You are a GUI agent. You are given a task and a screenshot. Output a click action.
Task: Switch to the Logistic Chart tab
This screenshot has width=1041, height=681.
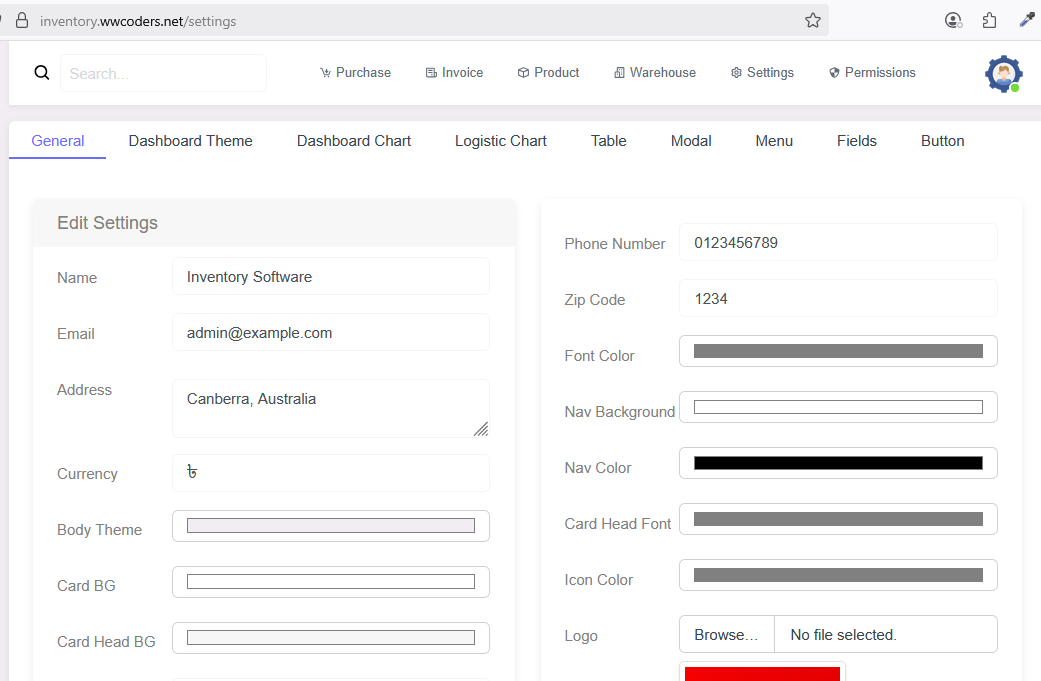click(501, 141)
